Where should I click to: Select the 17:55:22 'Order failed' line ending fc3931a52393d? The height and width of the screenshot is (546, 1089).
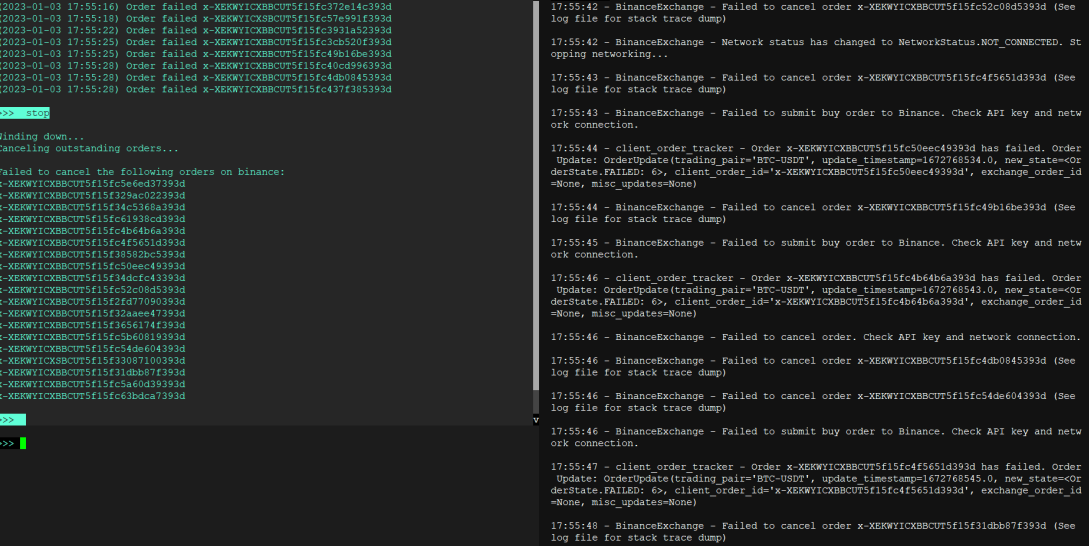point(195,31)
